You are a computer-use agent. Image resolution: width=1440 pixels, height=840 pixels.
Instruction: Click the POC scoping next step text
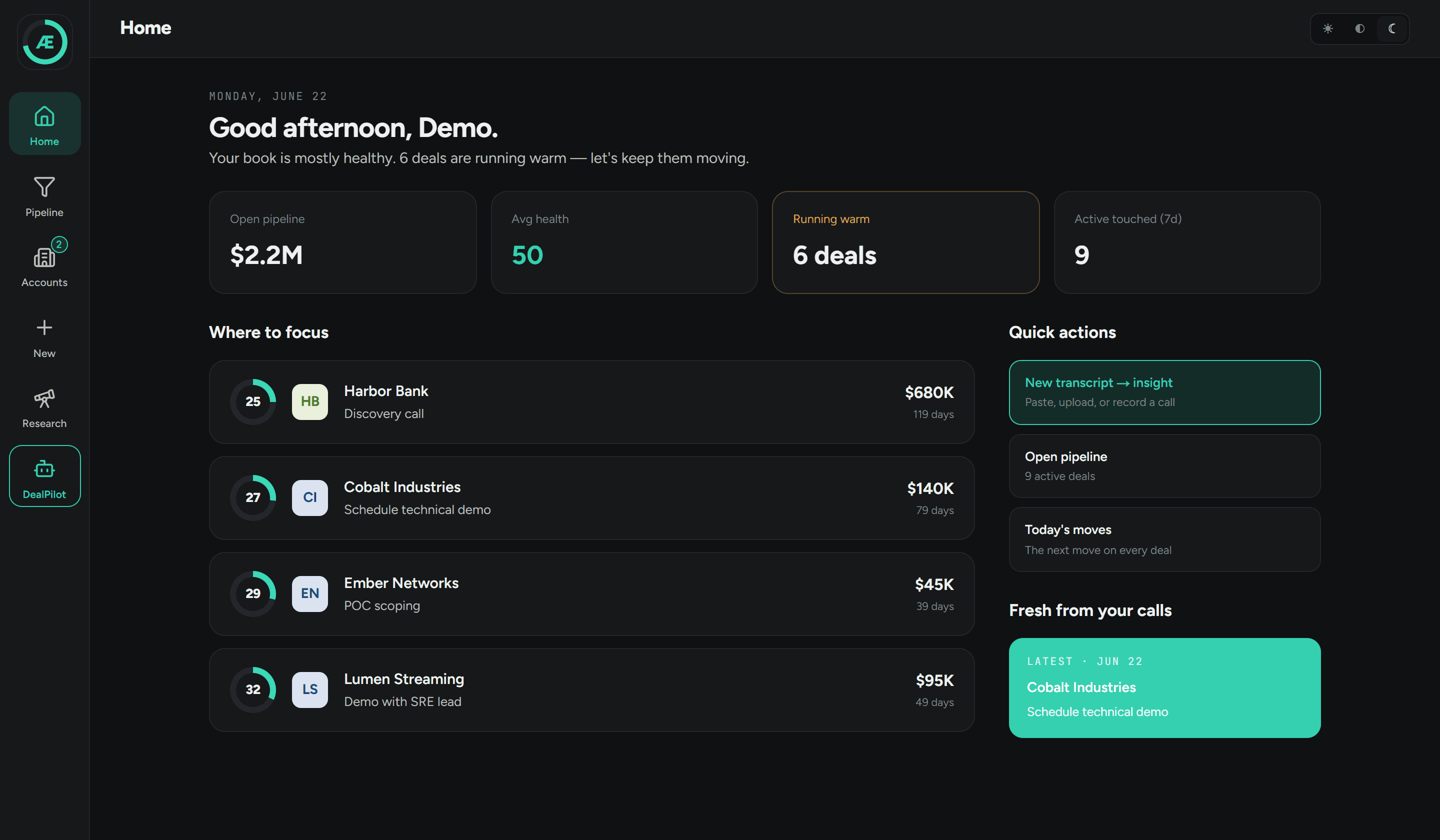pos(381,605)
